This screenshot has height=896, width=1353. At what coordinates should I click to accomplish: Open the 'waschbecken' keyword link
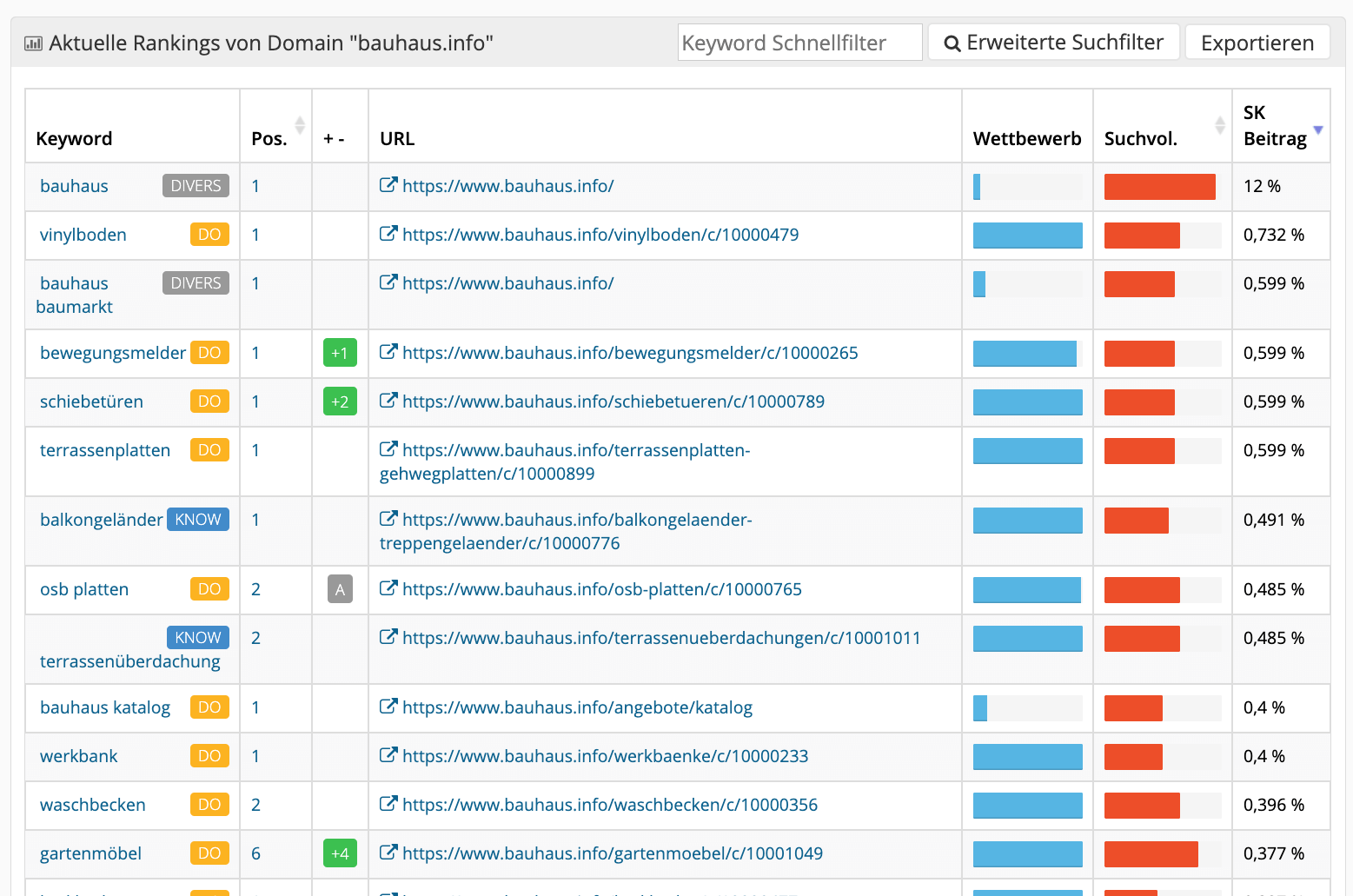(x=93, y=805)
